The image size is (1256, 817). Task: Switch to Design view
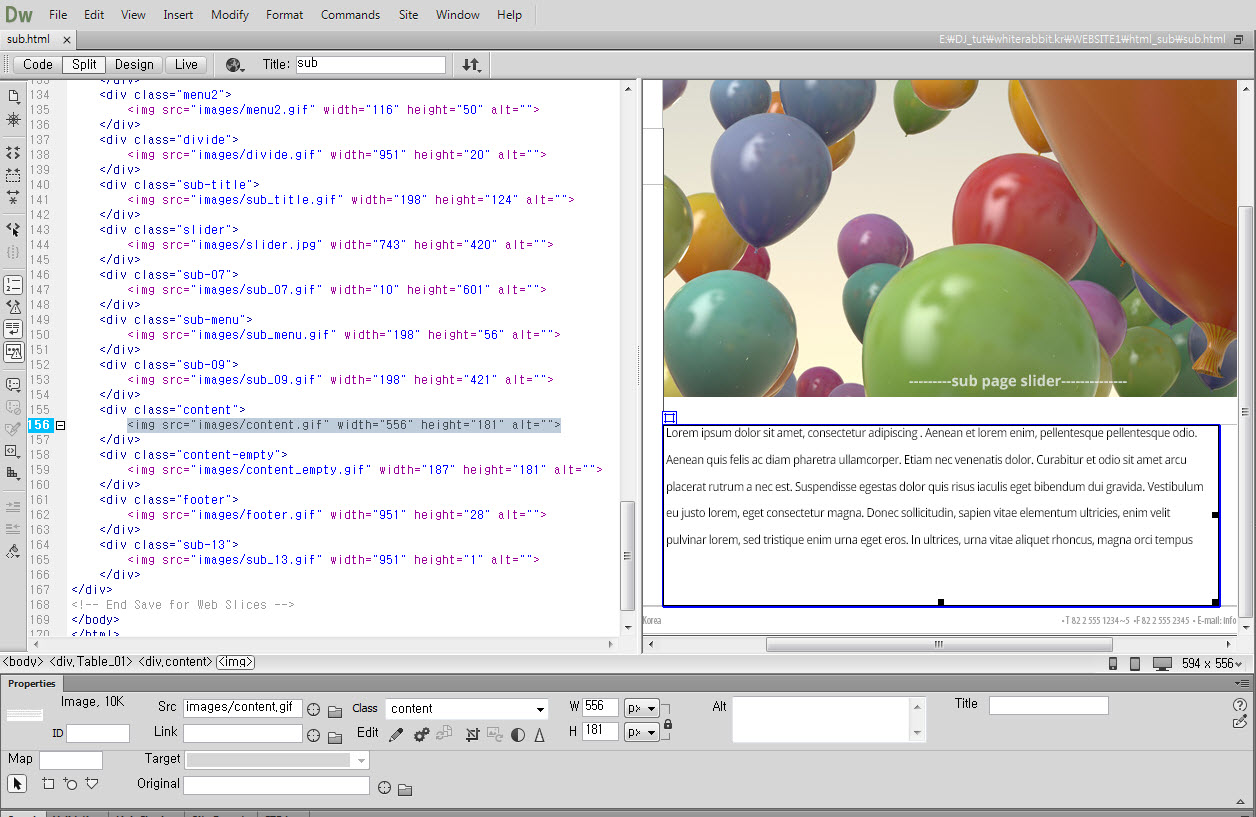click(134, 65)
